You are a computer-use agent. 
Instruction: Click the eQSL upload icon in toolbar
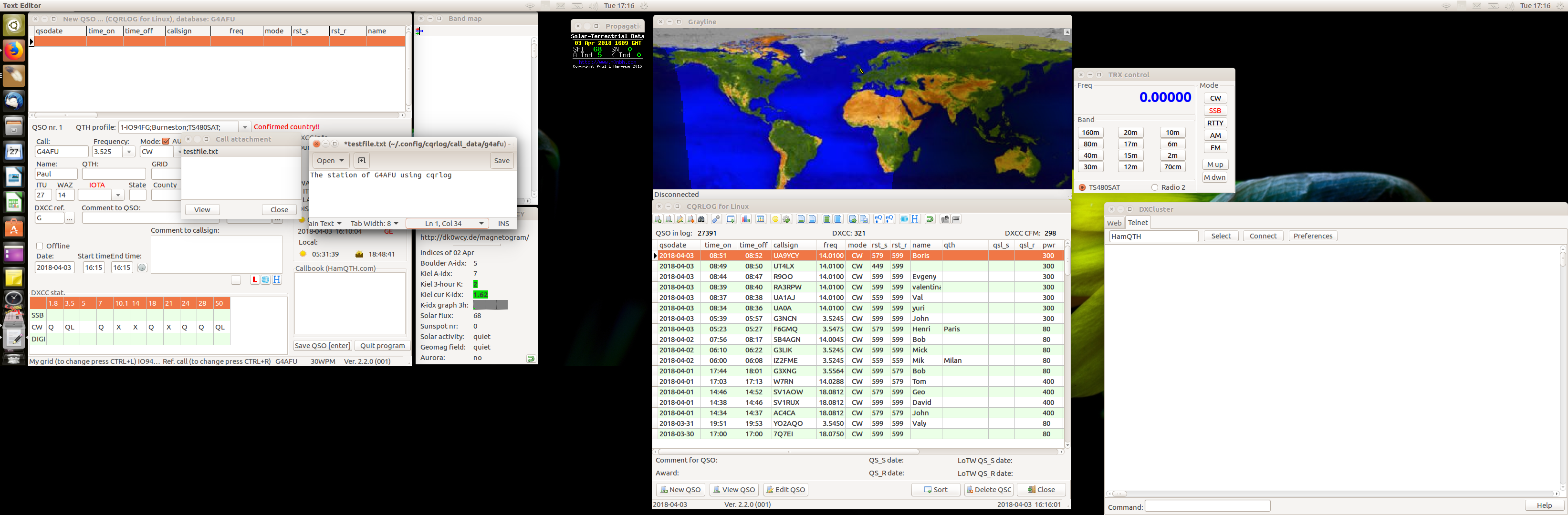click(x=878, y=219)
